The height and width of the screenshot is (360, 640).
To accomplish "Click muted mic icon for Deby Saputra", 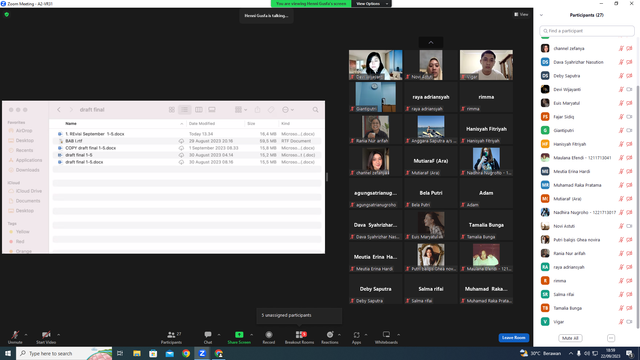I will [x=621, y=76].
